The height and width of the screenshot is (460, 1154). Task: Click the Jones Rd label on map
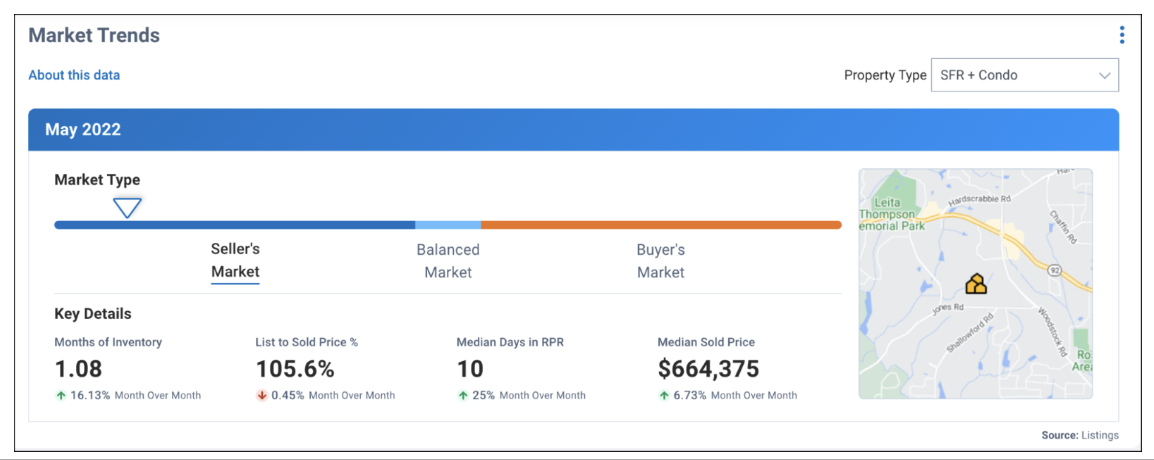(948, 310)
